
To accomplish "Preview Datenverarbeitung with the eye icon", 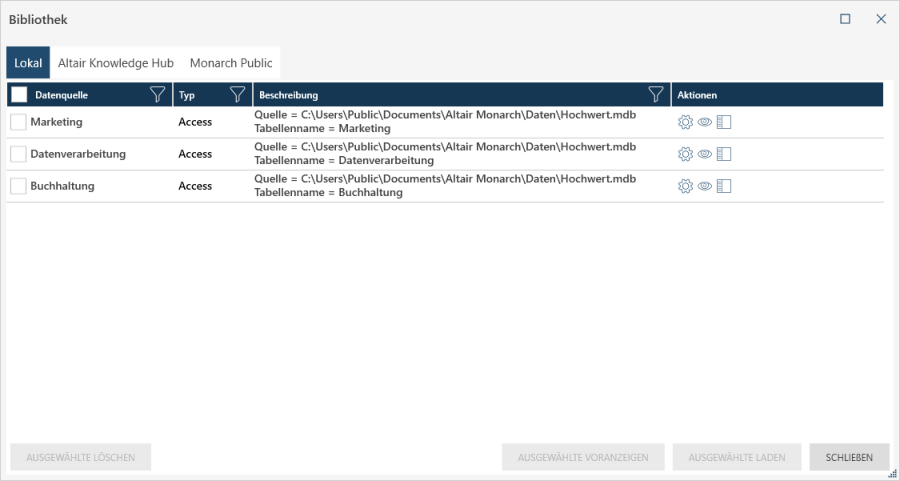I will click(705, 154).
